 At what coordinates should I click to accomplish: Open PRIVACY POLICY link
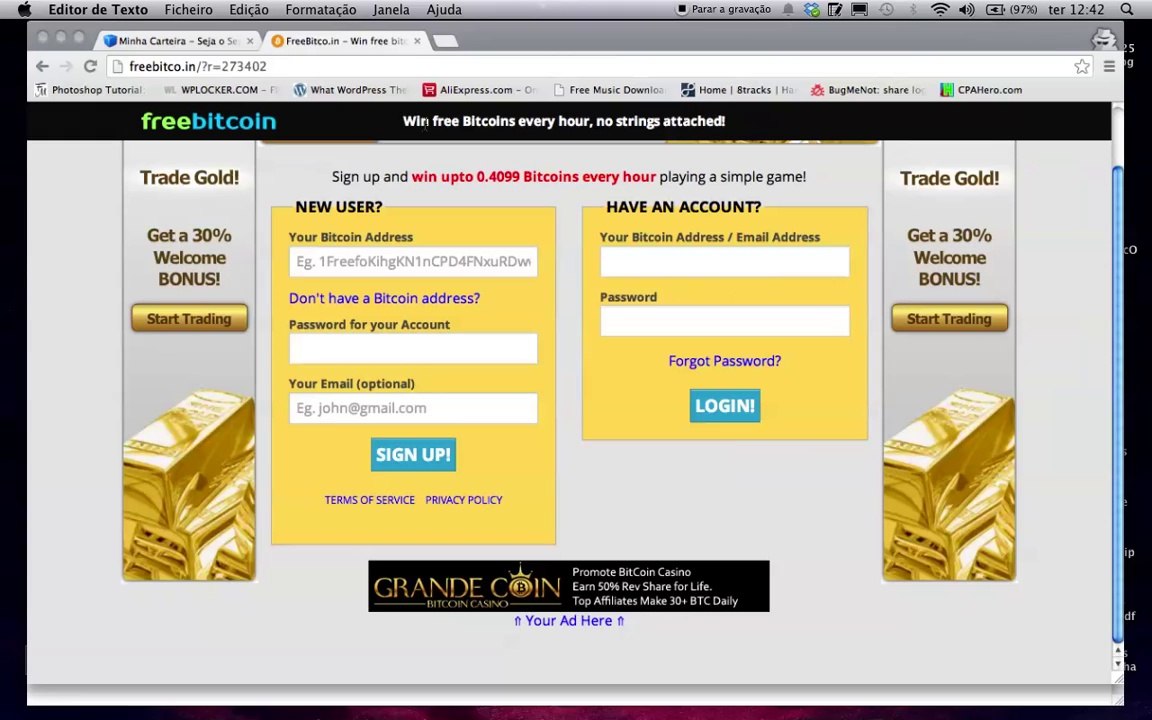coord(464,500)
